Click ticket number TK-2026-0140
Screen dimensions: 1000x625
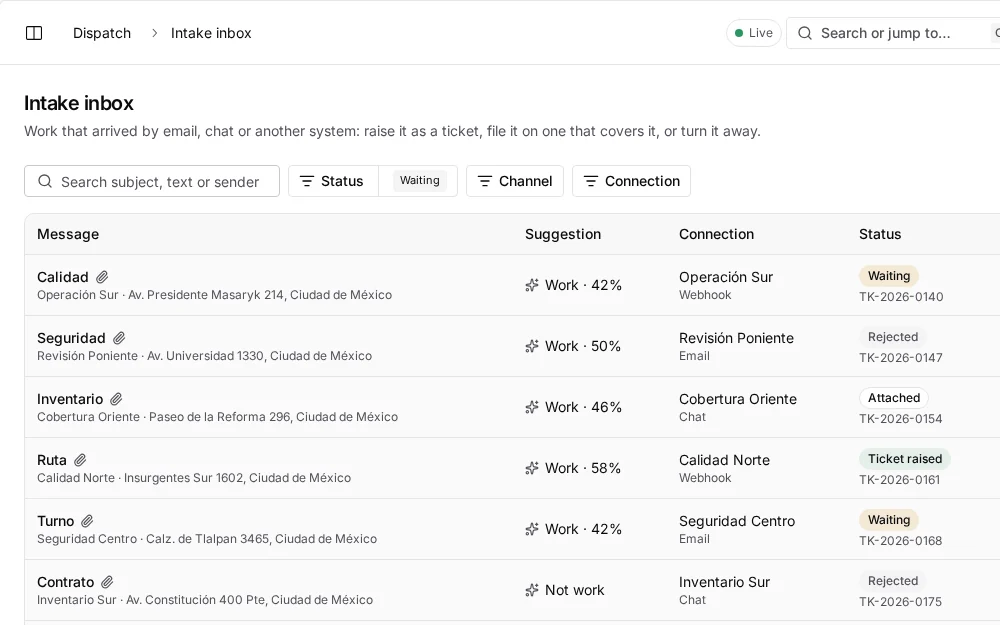901,297
